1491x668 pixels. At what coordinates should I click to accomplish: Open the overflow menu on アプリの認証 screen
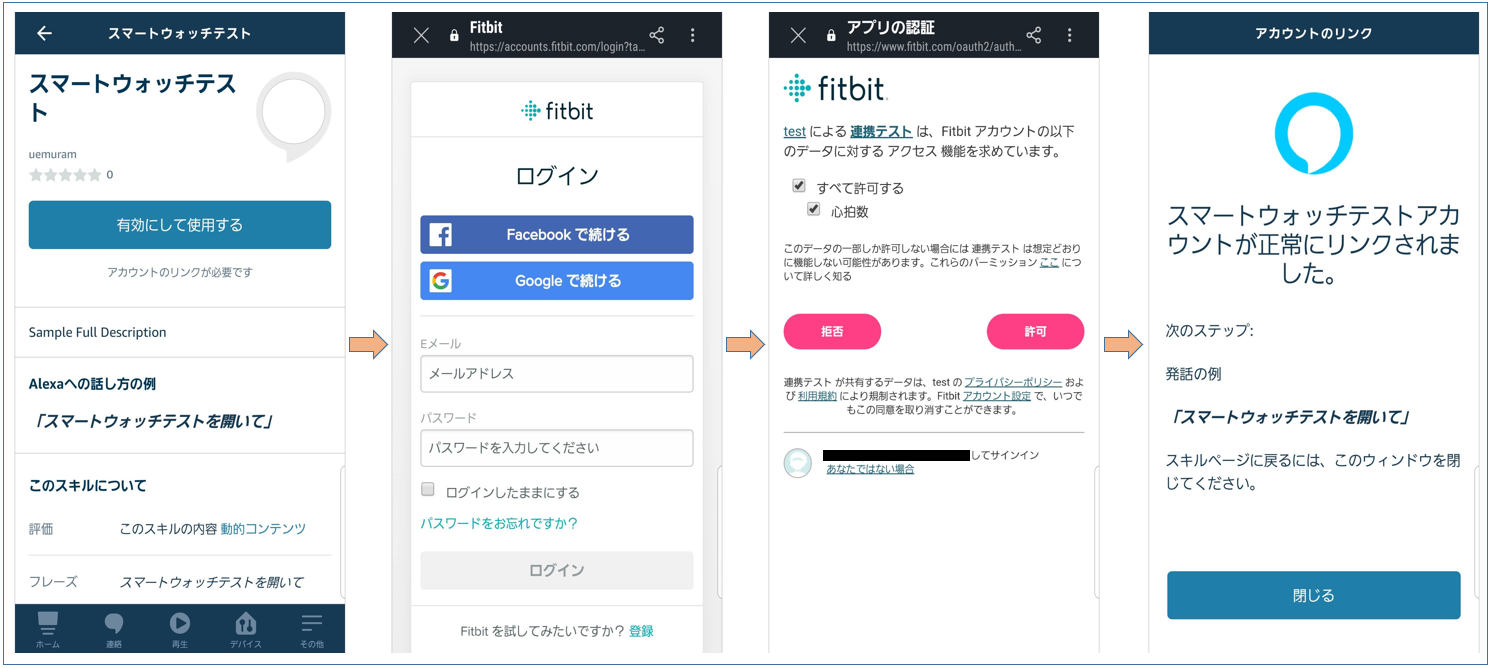1069,33
